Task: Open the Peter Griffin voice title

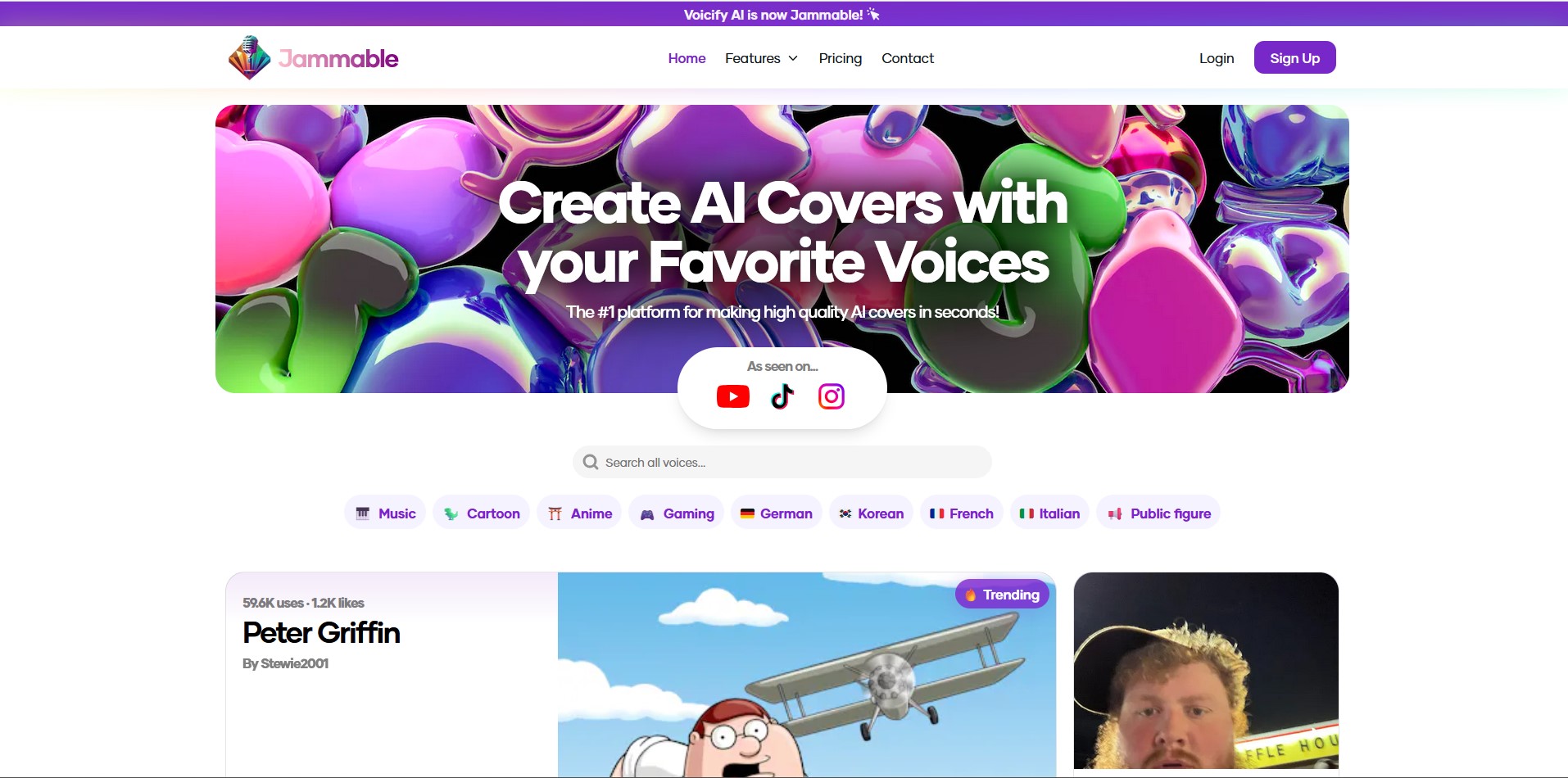Action: click(x=321, y=632)
